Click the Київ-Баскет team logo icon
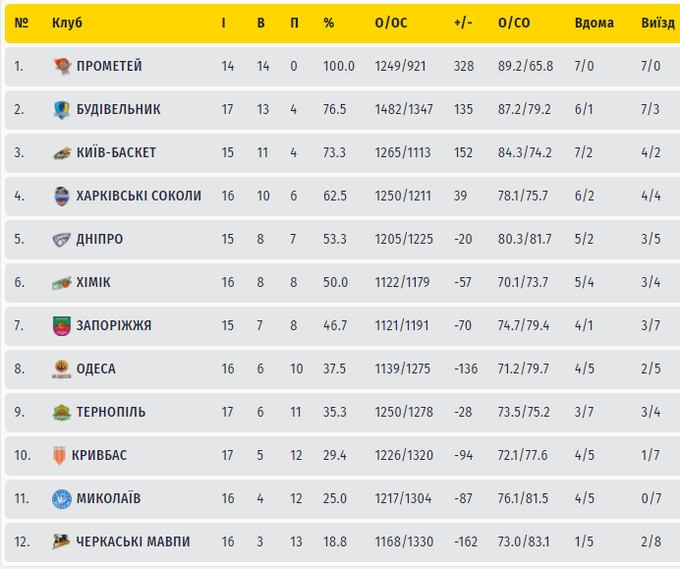680x569 pixels. (62, 153)
